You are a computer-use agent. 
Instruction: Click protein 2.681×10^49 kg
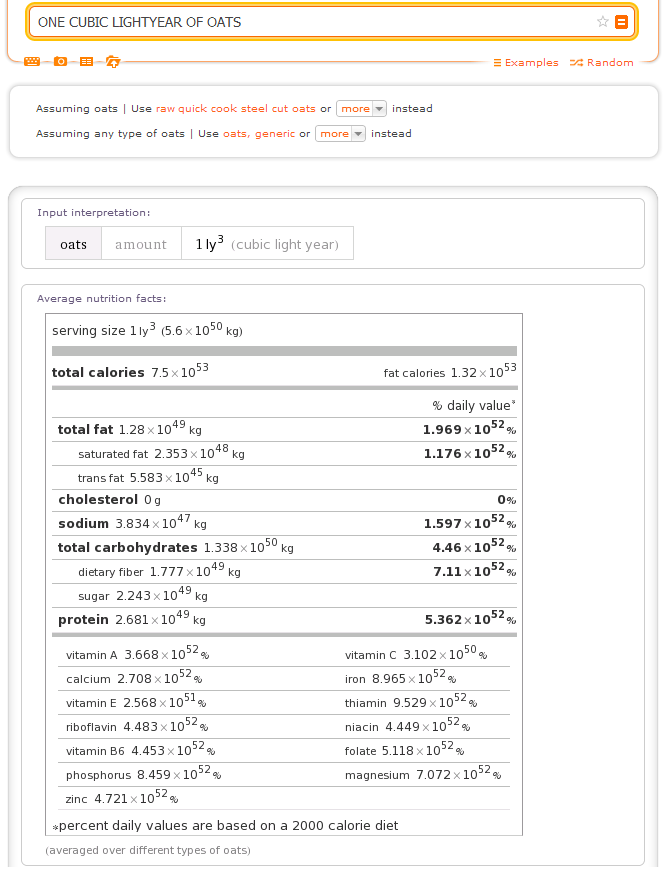pyautogui.click(x=131, y=619)
